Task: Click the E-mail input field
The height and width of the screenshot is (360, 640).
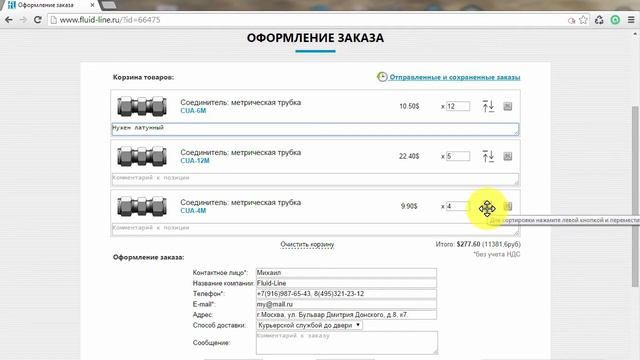Action: pyautogui.click(x=346, y=304)
